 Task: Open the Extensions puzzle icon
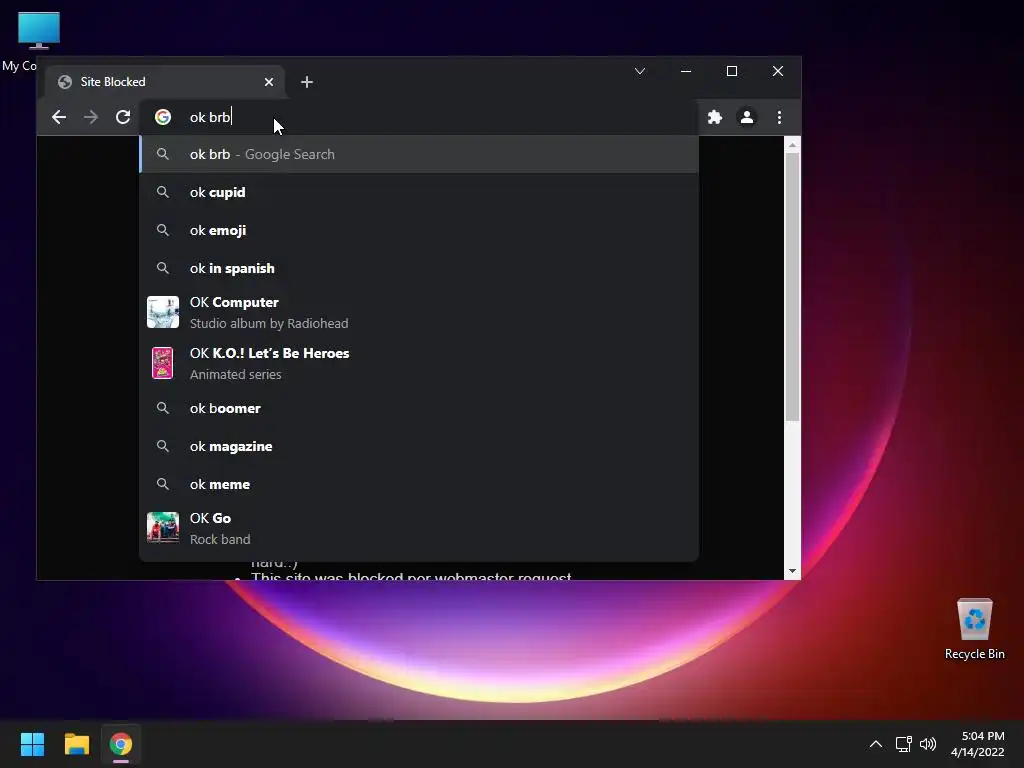[715, 117]
